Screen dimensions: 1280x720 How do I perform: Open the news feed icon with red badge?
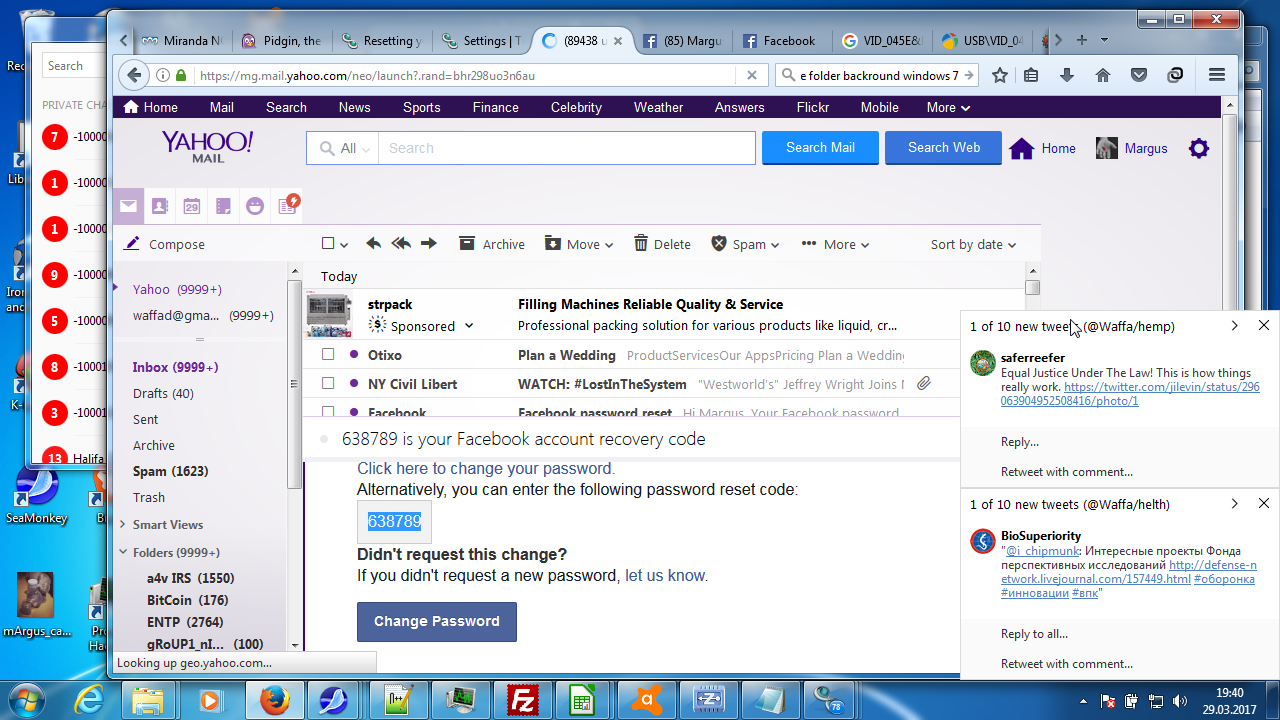[x=288, y=205]
